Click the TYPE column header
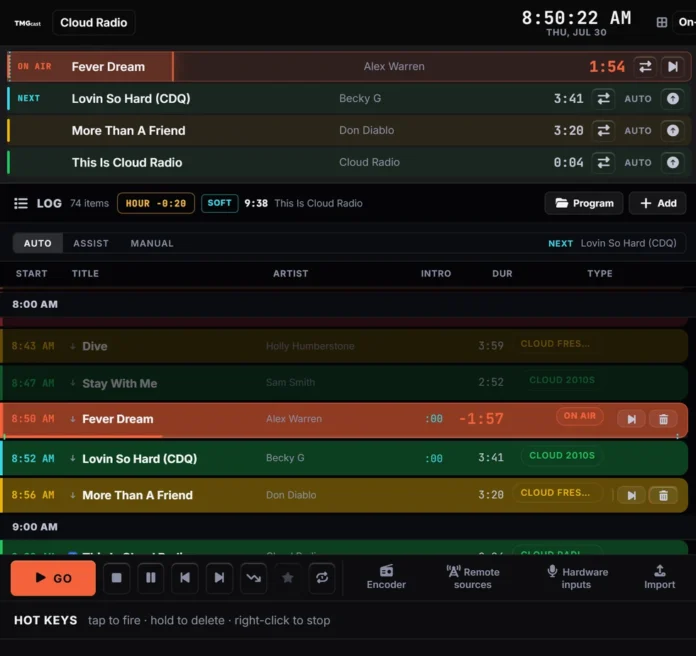Viewport: 696px width, 656px height. tap(600, 273)
